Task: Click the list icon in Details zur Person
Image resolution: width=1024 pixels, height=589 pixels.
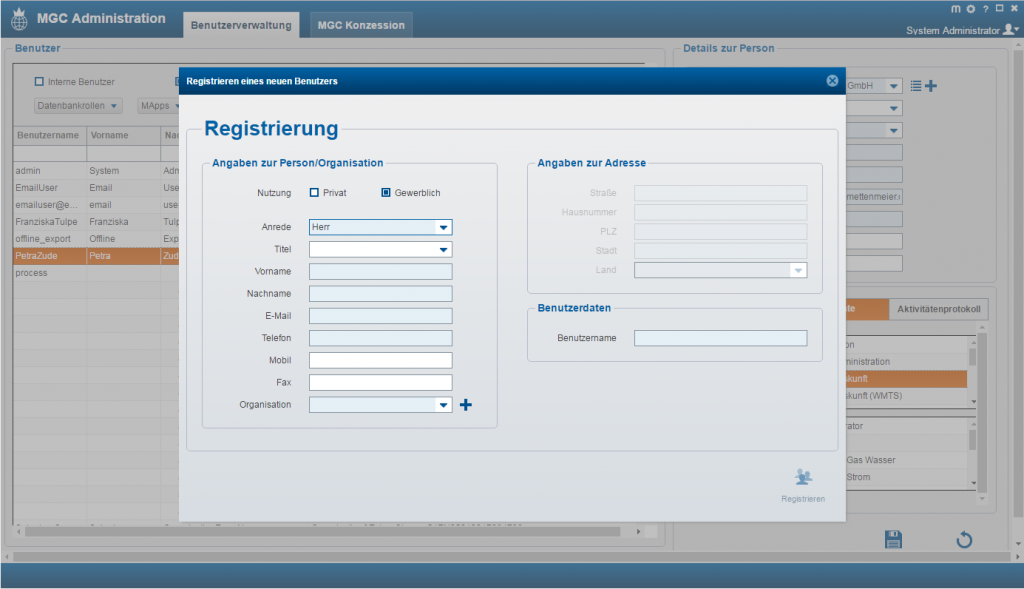Action: point(916,86)
